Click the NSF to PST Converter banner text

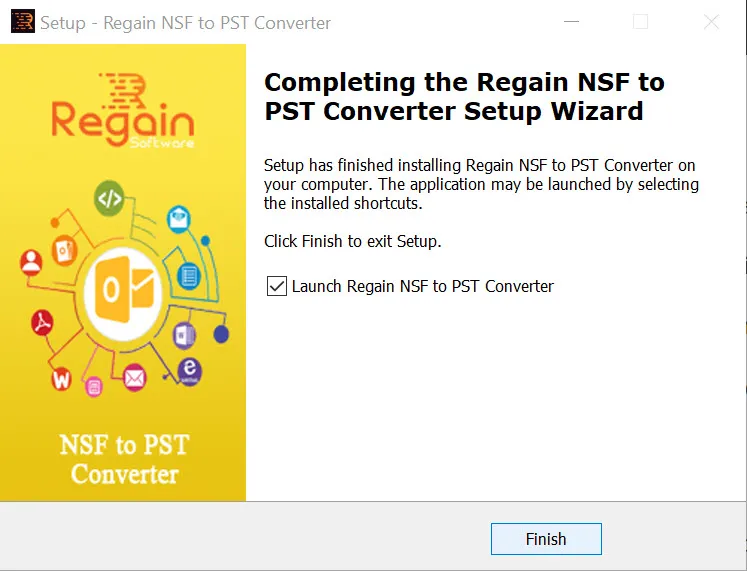click(x=124, y=459)
